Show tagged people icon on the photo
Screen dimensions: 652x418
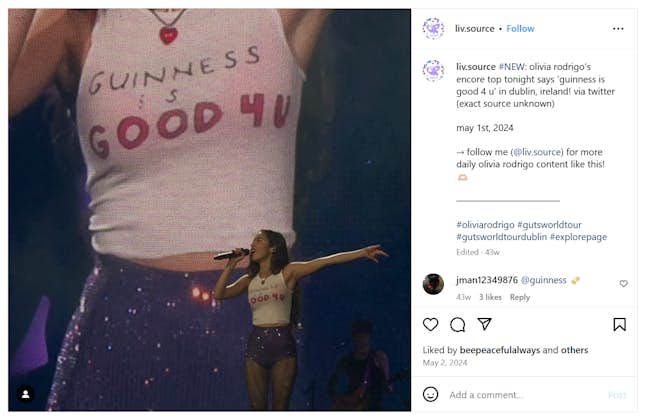pyautogui.click(x=26, y=394)
